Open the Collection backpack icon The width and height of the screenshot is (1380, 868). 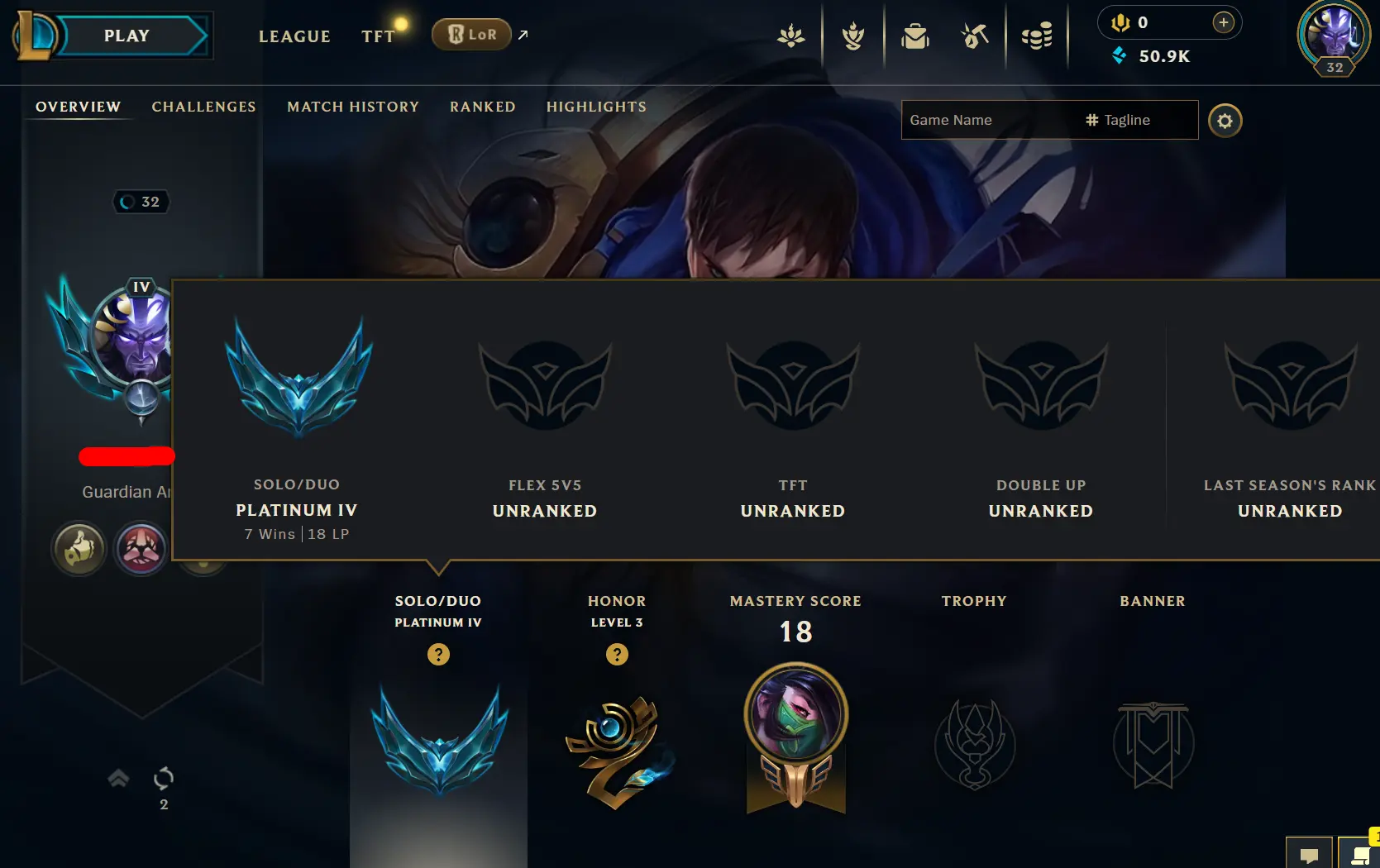[914, 36]
